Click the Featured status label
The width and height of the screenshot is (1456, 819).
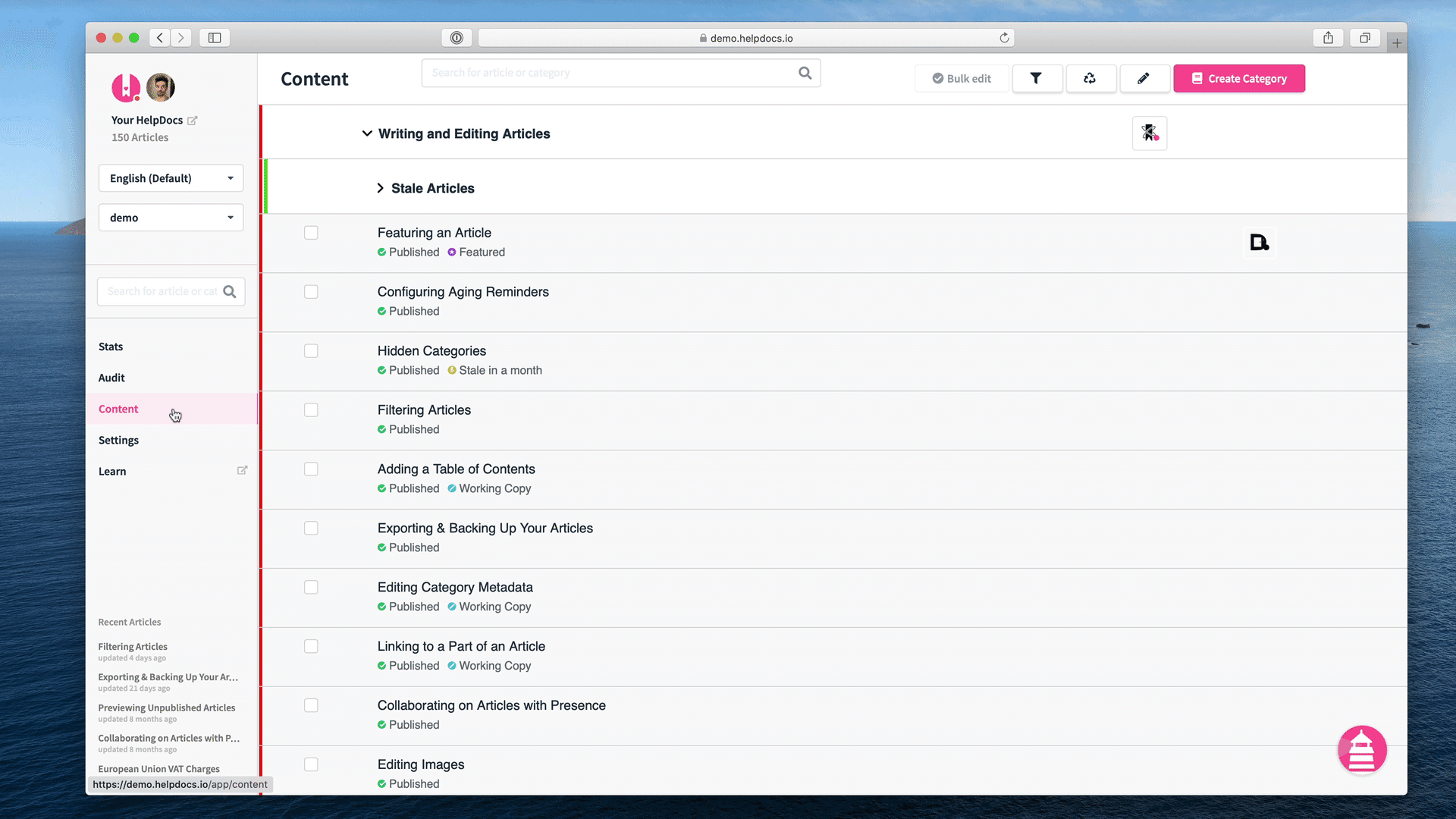pos(482,252)
